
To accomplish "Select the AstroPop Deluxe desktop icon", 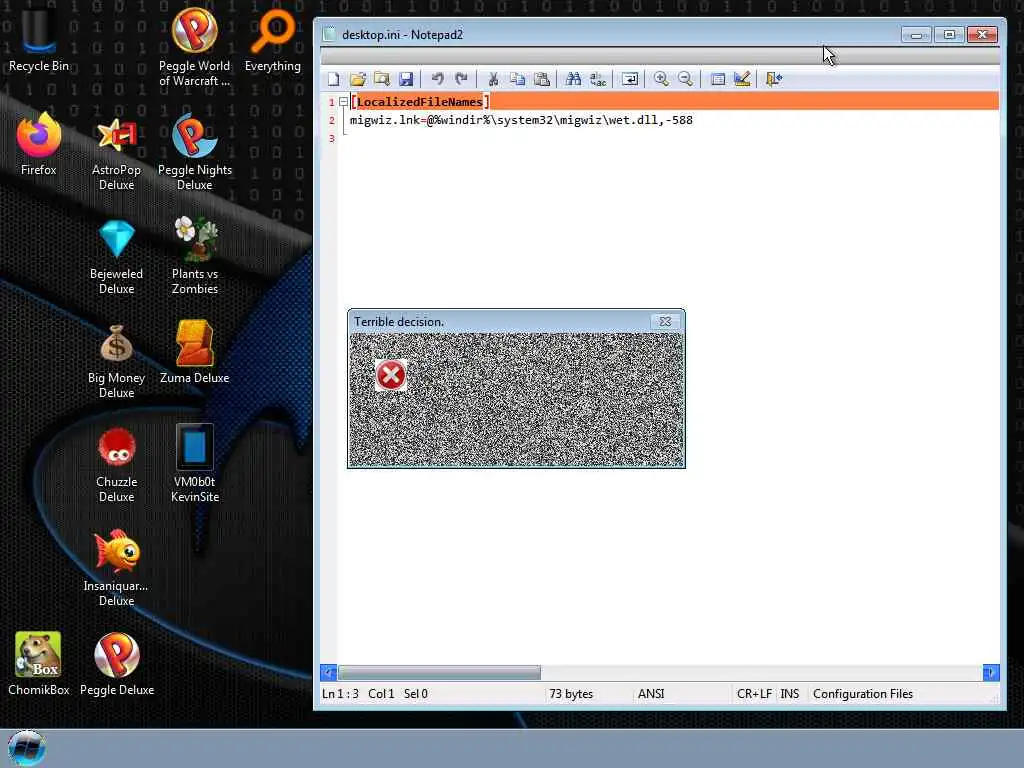I will click(x=116, y=152).
